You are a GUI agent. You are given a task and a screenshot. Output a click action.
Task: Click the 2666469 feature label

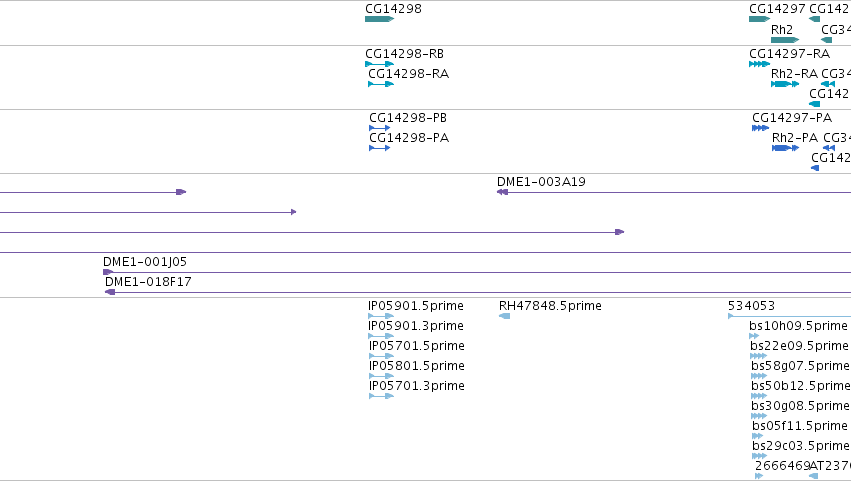pyautogui.click(x=782, y=466)
